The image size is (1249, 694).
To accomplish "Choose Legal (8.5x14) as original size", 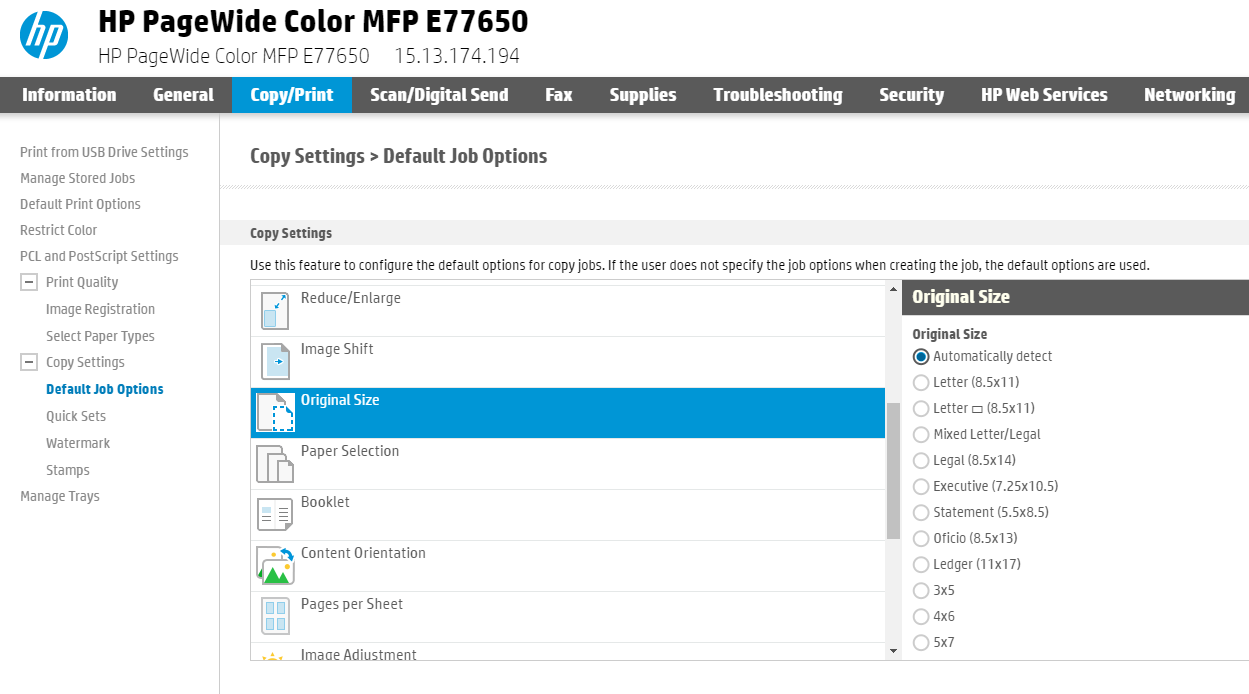I will (921, 460).
